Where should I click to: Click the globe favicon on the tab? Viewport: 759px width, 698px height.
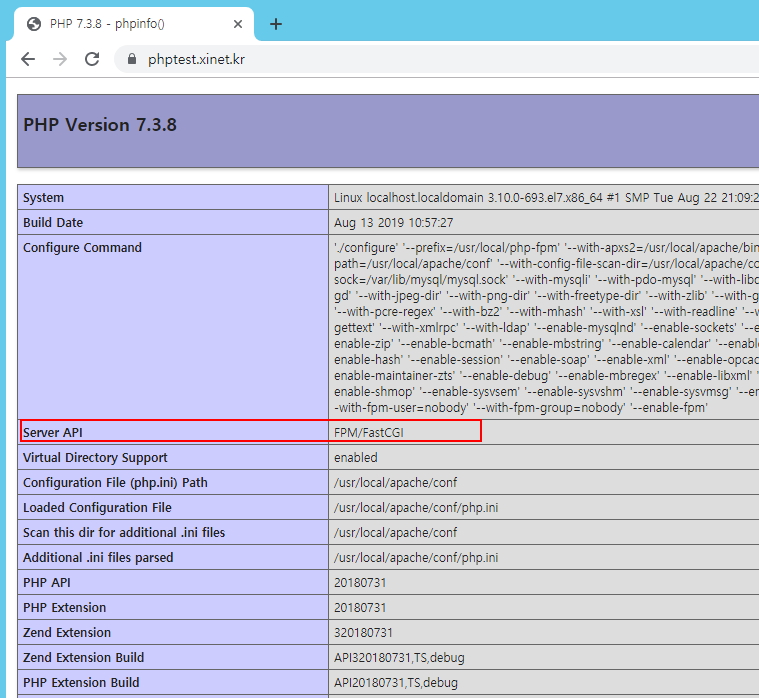point(34,24)
